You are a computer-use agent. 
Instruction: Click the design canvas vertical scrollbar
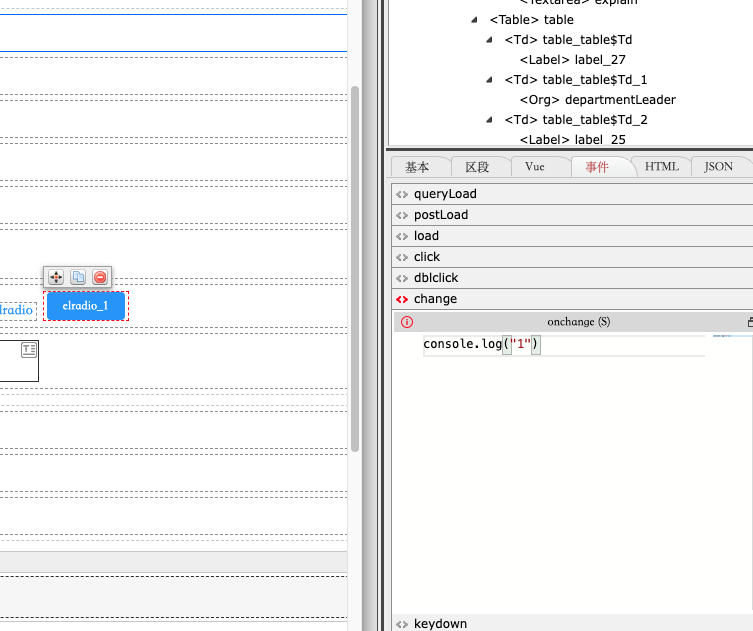pyautogui.click(x=354, y=270)
